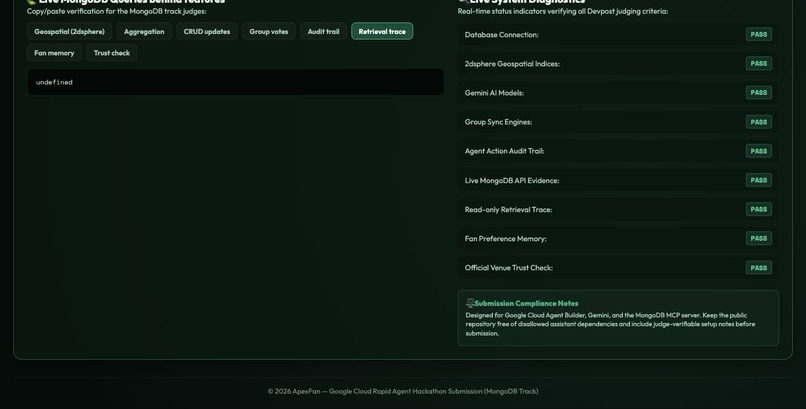This screenshot has height=409, width=806.
Task: Click the compliance notes paragraph text
Action: 610,324
